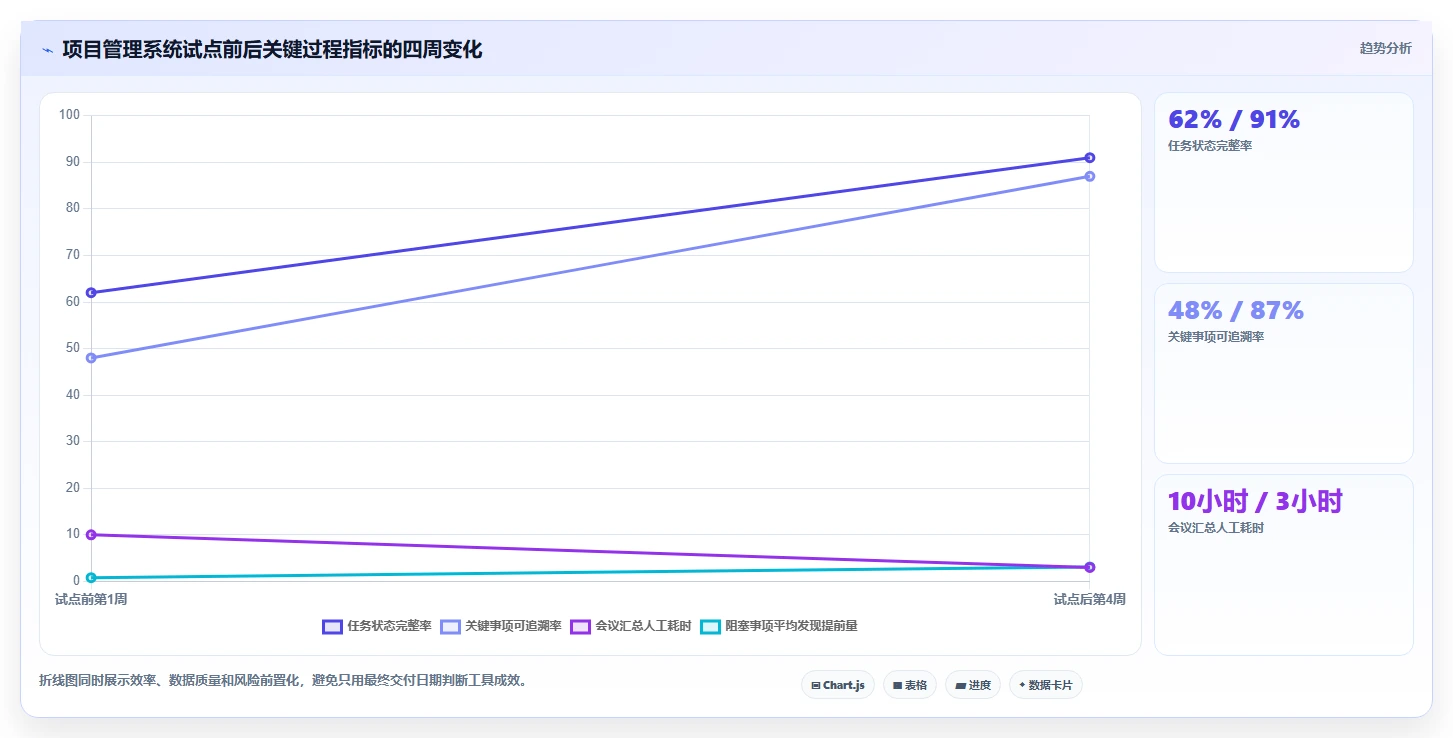Select the 10小时 / 3小时 stat card

(1284, 565)
